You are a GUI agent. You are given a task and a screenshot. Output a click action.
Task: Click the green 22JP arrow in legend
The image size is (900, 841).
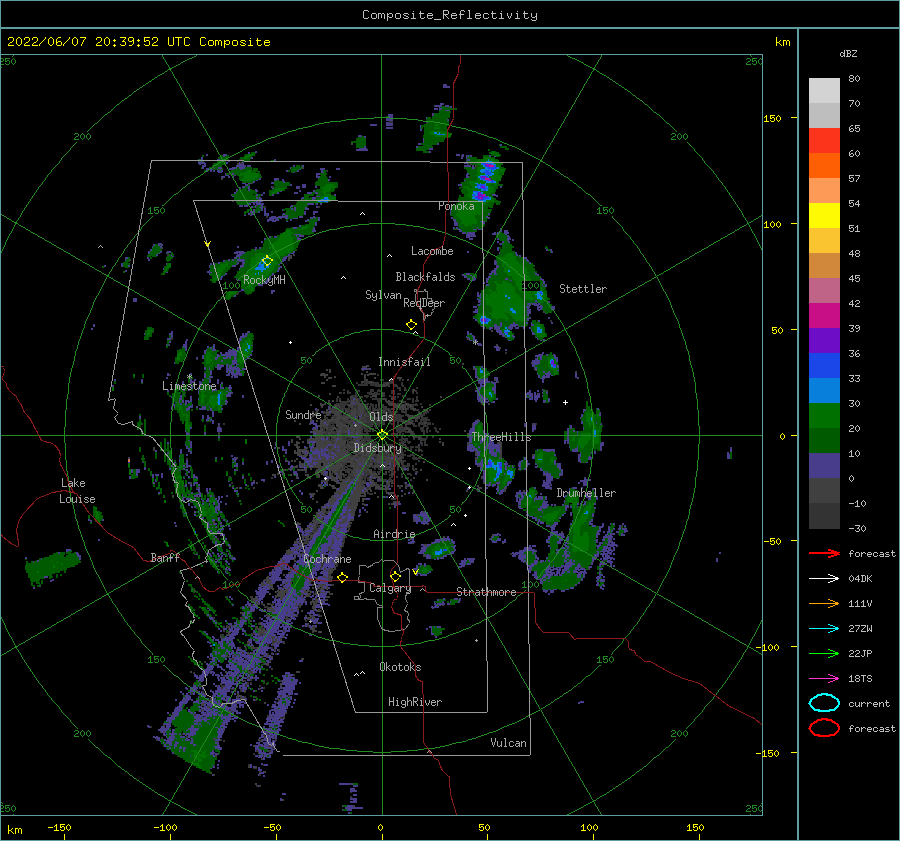(824, 653)
